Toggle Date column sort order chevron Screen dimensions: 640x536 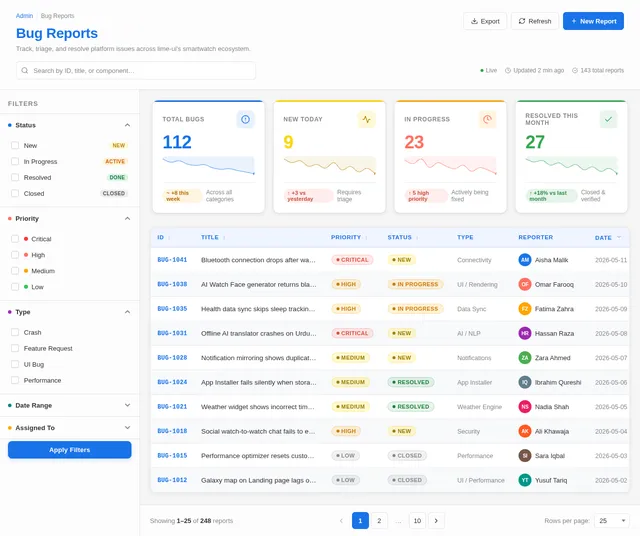tap(619, 237)
